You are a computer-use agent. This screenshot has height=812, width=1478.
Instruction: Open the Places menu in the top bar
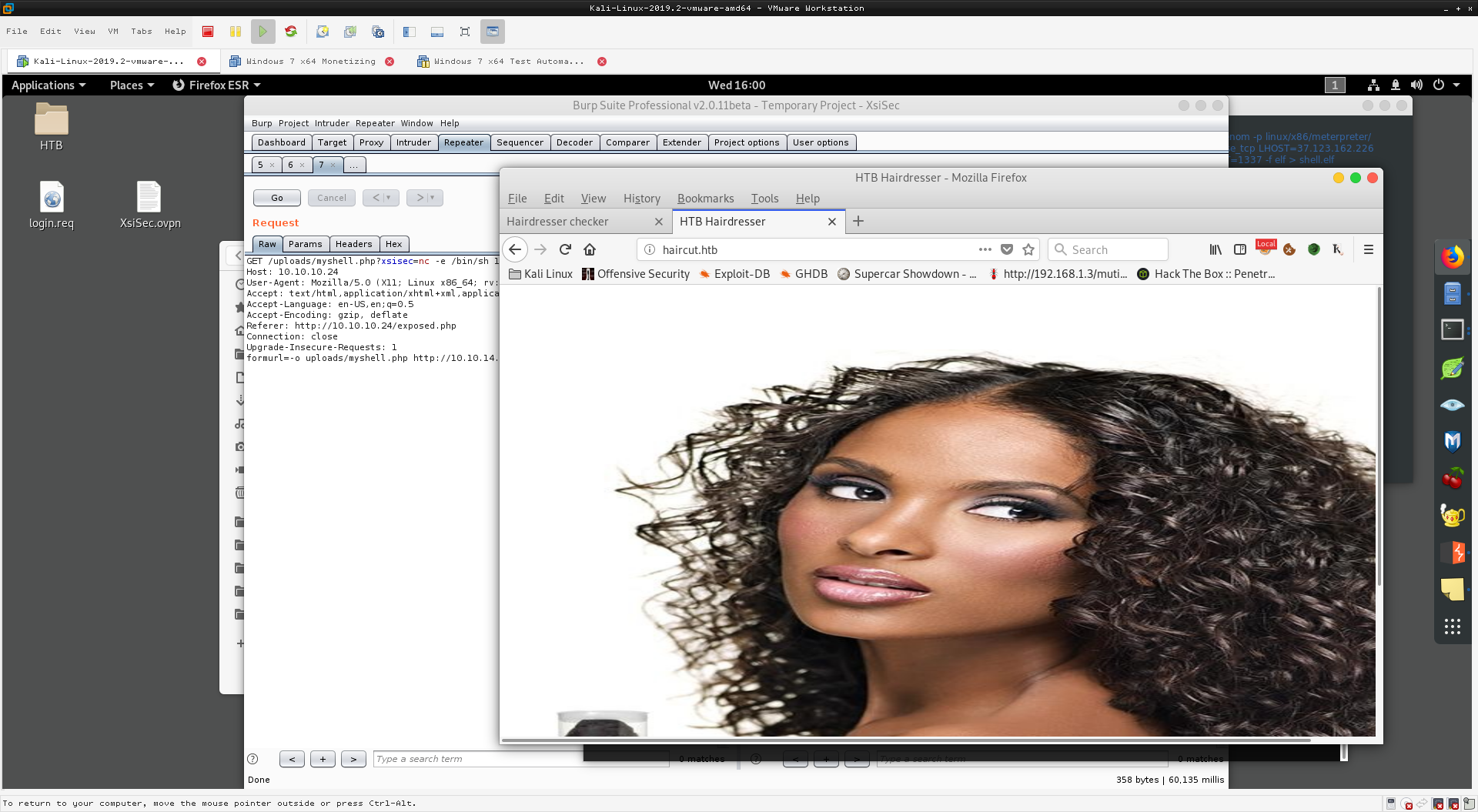tap(132, 85)
